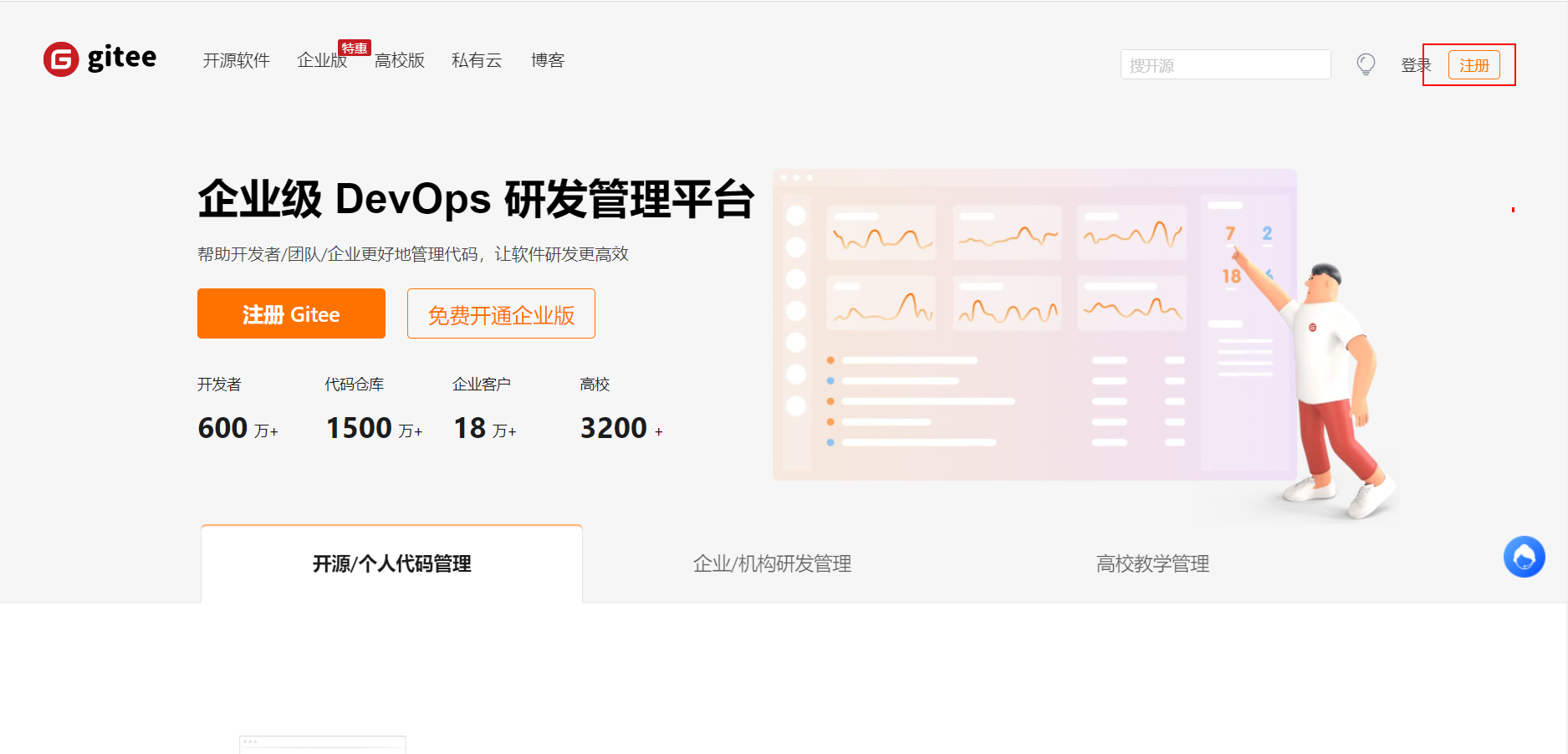Open 博客 in the top navigation
Image resolution: width=1568 pixels, height=754 pixels.
coord(548,60)
